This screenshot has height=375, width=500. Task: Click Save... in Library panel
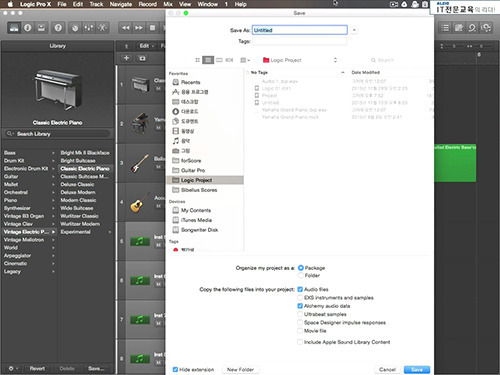pos(96,368)
